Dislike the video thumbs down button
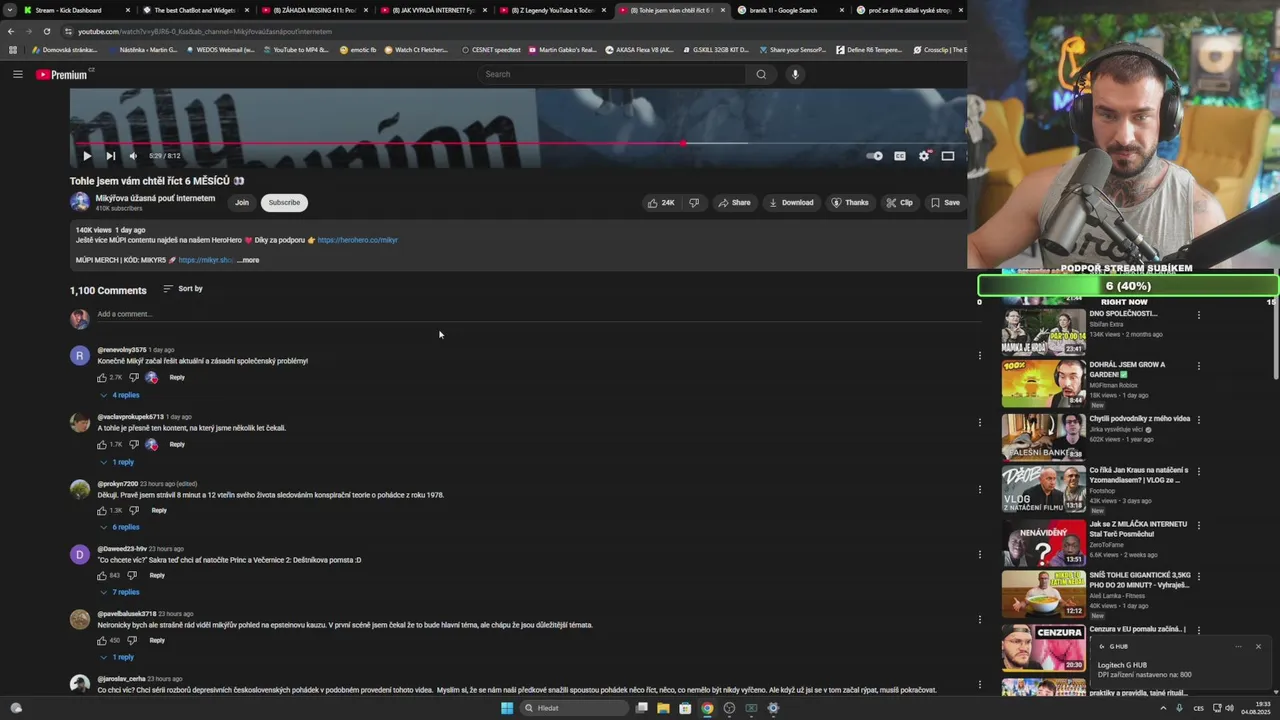1280x720 pixels. point(694,203)
